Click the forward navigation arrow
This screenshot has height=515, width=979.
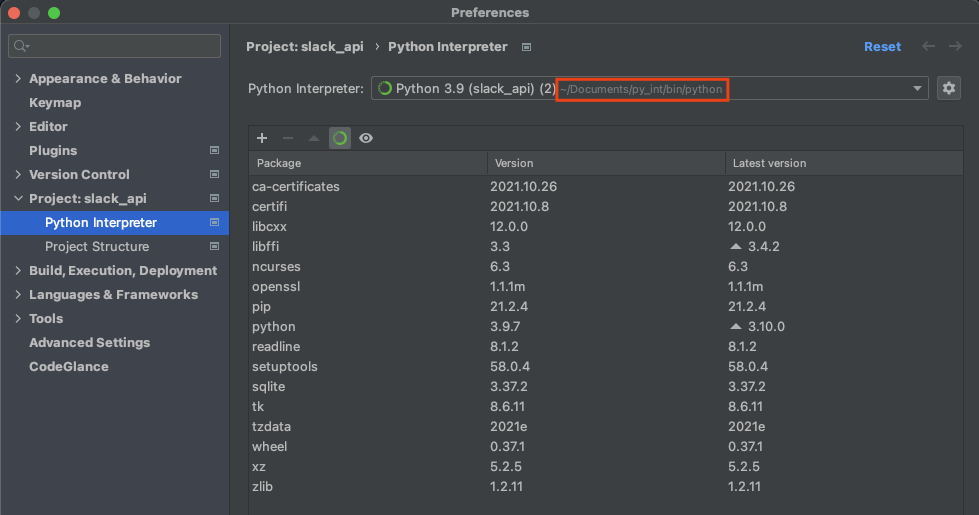click(x=956, y=46)
